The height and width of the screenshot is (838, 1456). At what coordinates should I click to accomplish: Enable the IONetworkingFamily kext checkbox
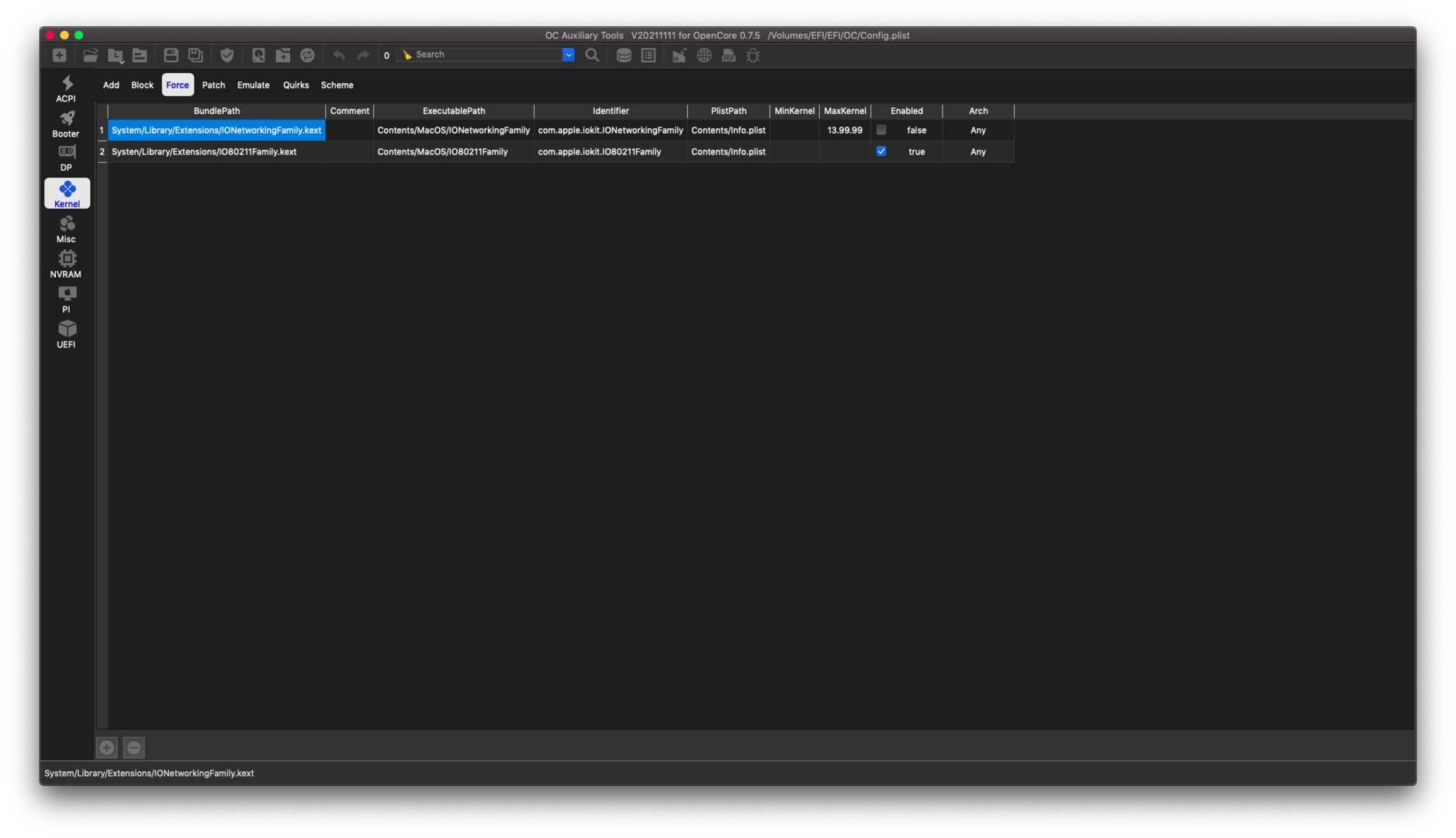click(881, 130)
